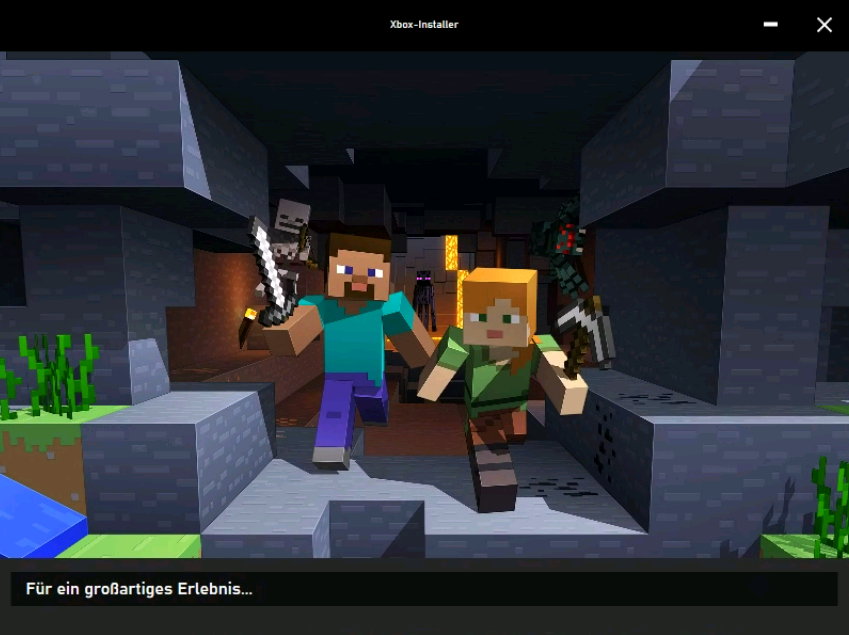Click the 'Für ein großartiges Erlebnis...' status text
849x635 pixels.
click(139, 589)
